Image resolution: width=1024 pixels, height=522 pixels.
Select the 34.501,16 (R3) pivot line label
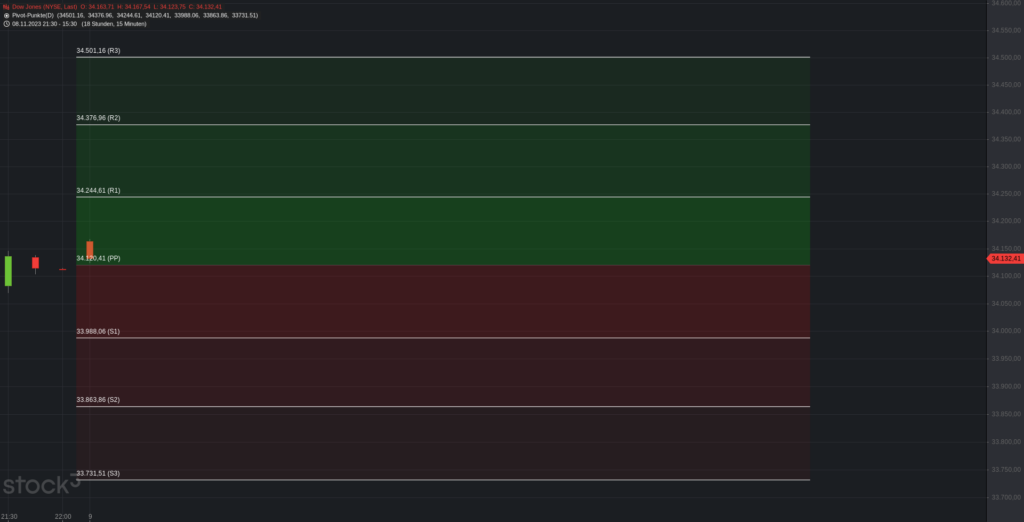[x=98, y=50]
